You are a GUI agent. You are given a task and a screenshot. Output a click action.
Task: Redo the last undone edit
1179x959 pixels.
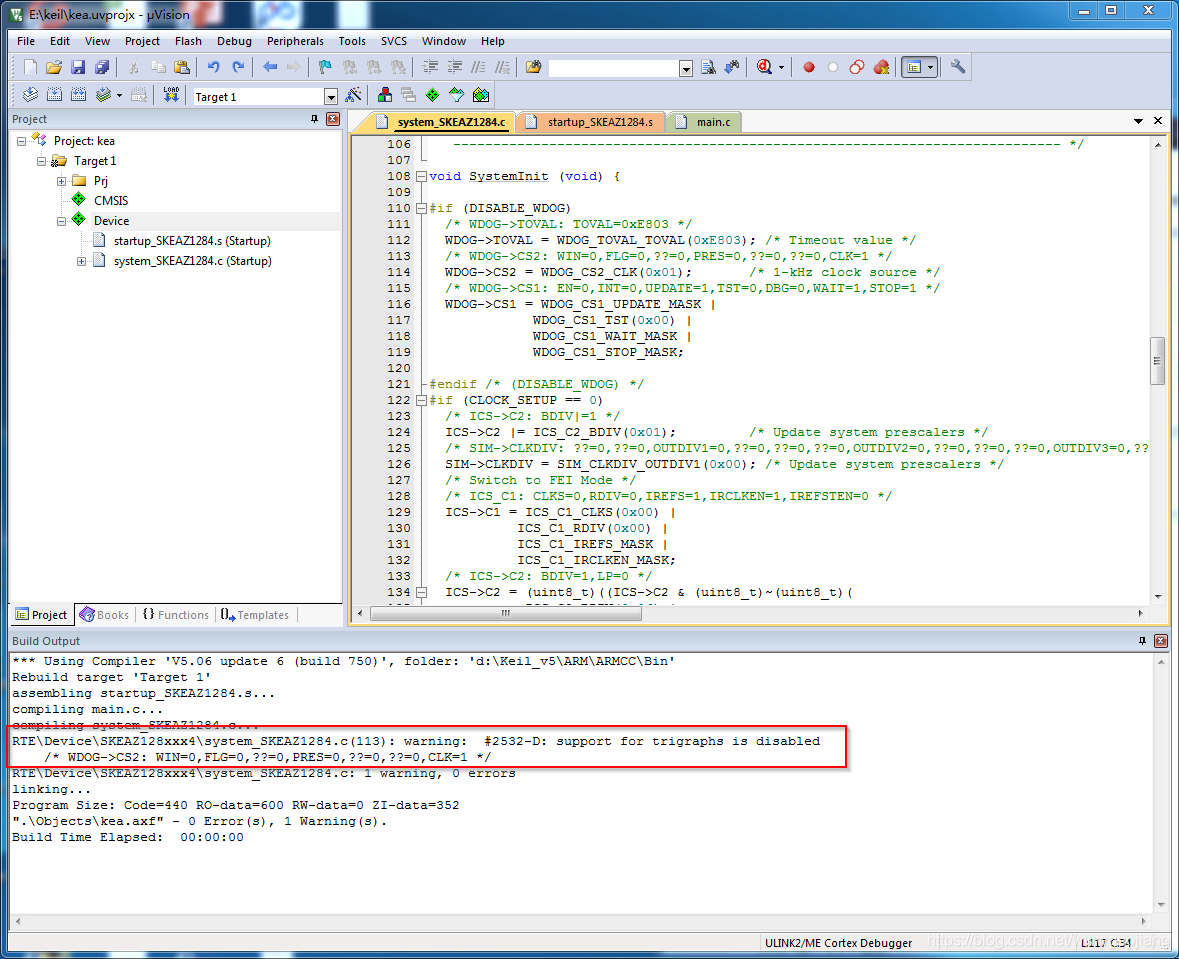pos(238,67)
